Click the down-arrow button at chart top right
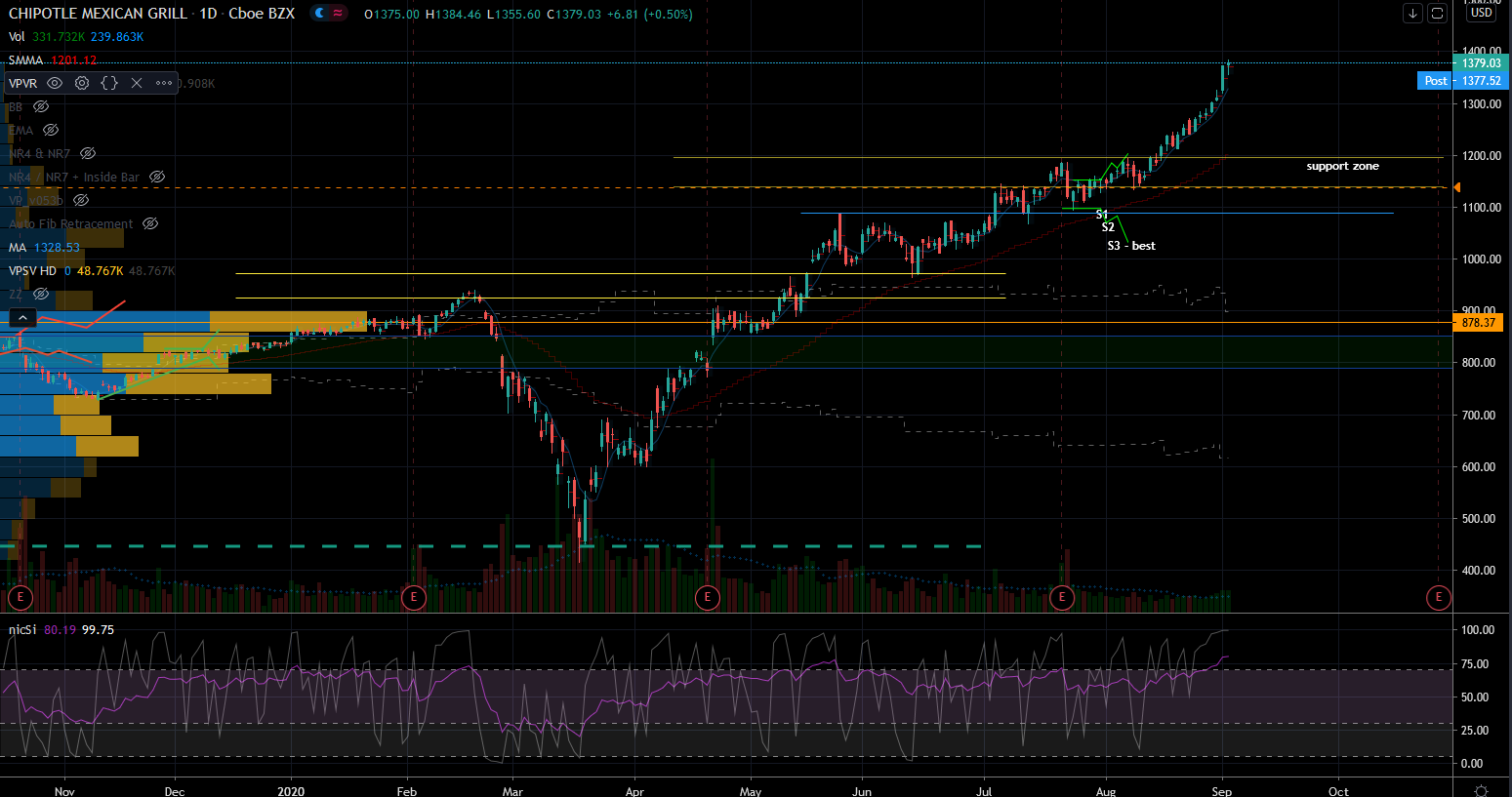 (1412, 13)
